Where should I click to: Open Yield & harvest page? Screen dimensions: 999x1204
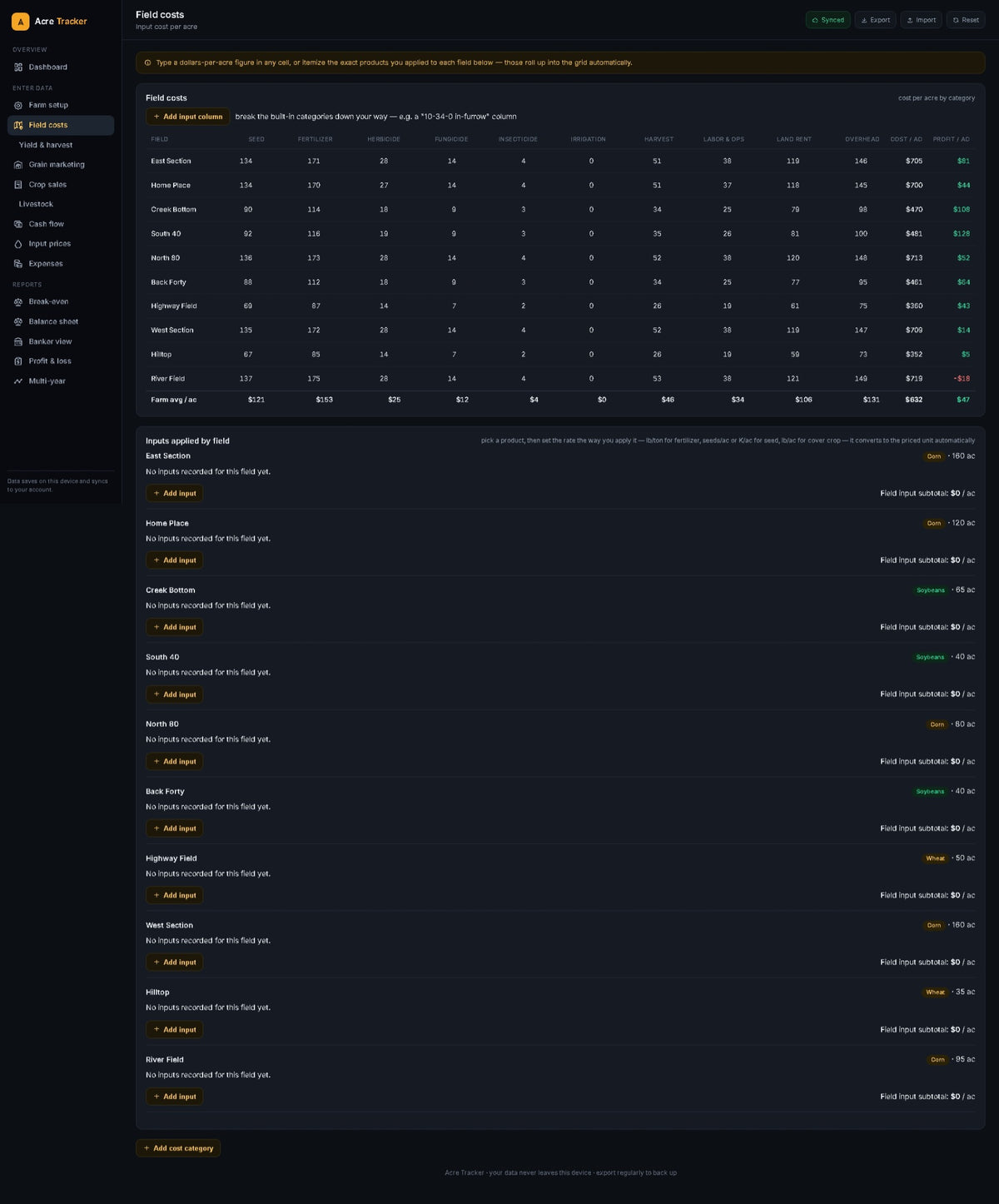click(60, 145)
